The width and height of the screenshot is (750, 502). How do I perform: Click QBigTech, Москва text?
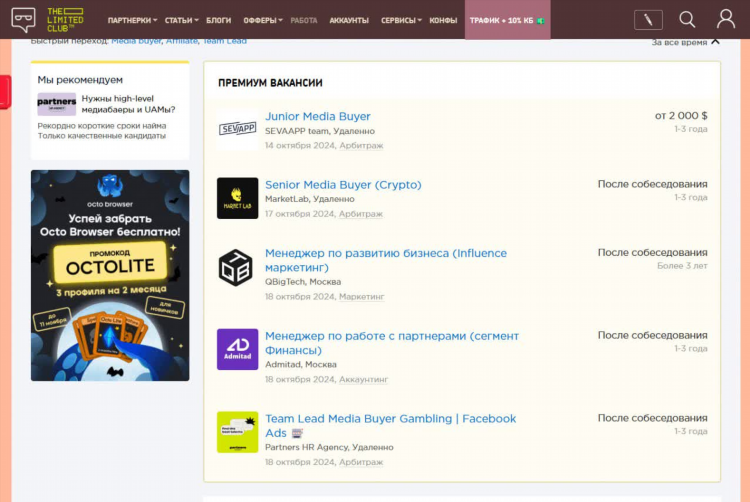(x=303, y=282)
